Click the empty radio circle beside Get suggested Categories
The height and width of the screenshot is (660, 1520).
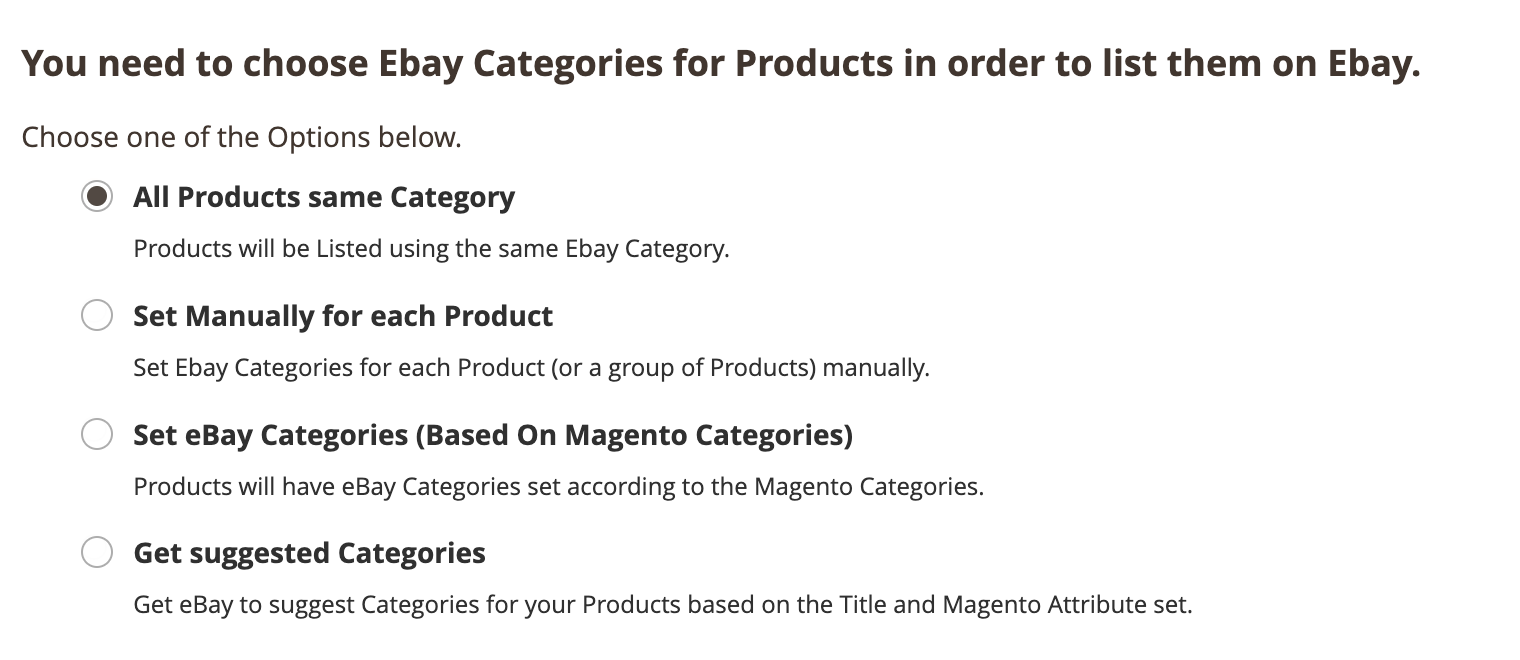[97, 551]
